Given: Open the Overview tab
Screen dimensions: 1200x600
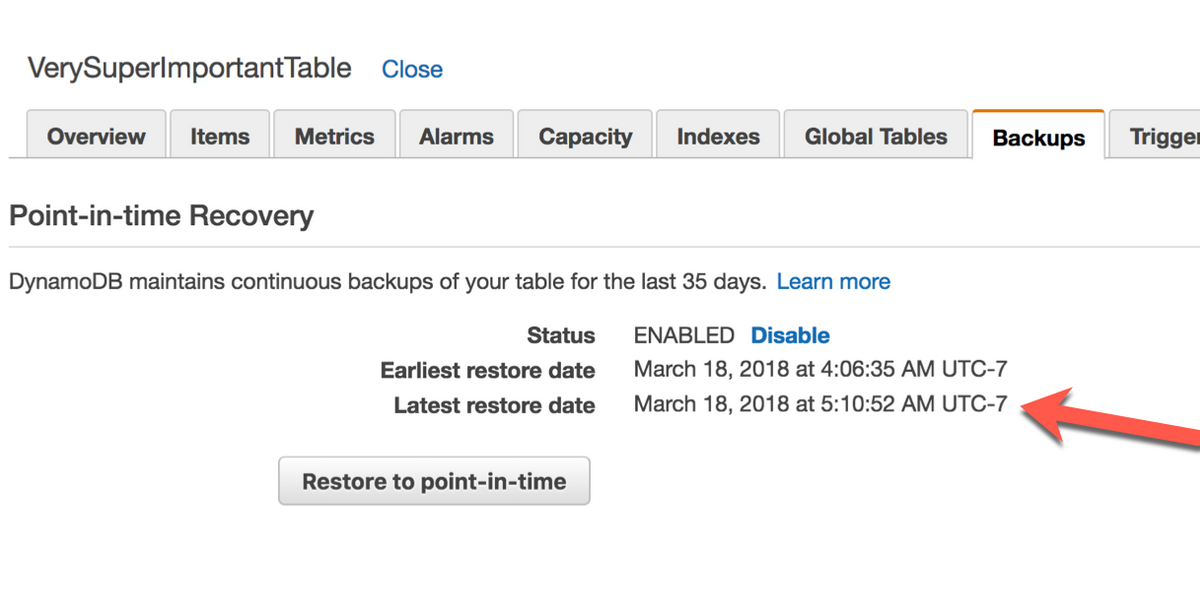Looking at the screenshot, I should pyautogui.click(x=96, y=137).
